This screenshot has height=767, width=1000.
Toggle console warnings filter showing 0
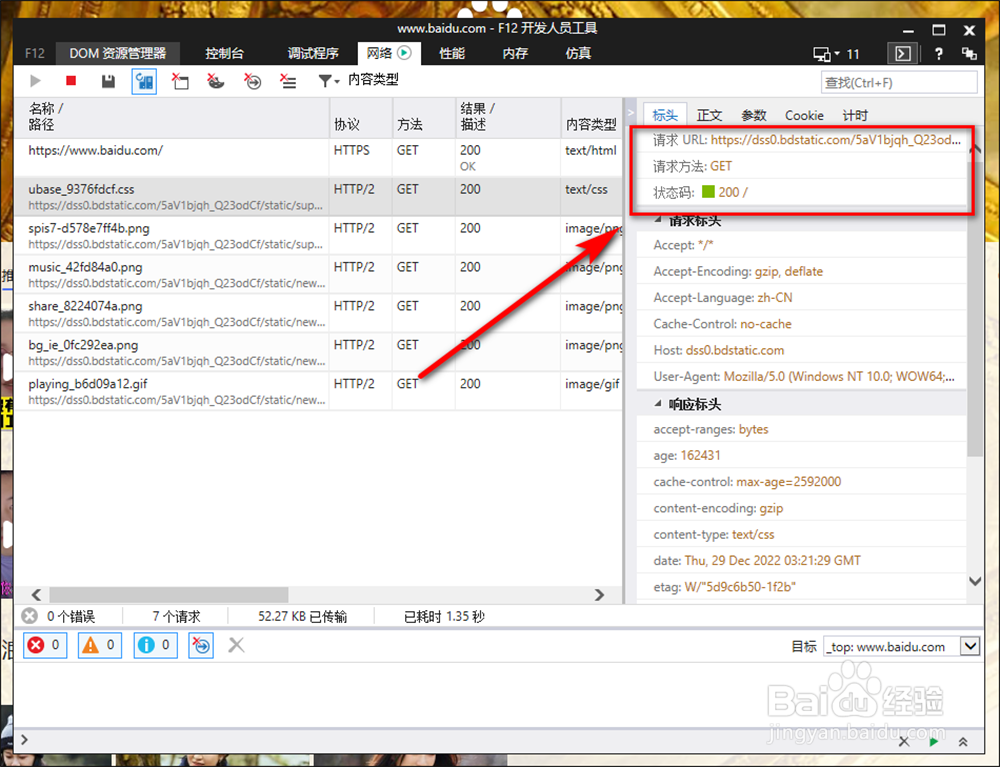pos(100,645)
